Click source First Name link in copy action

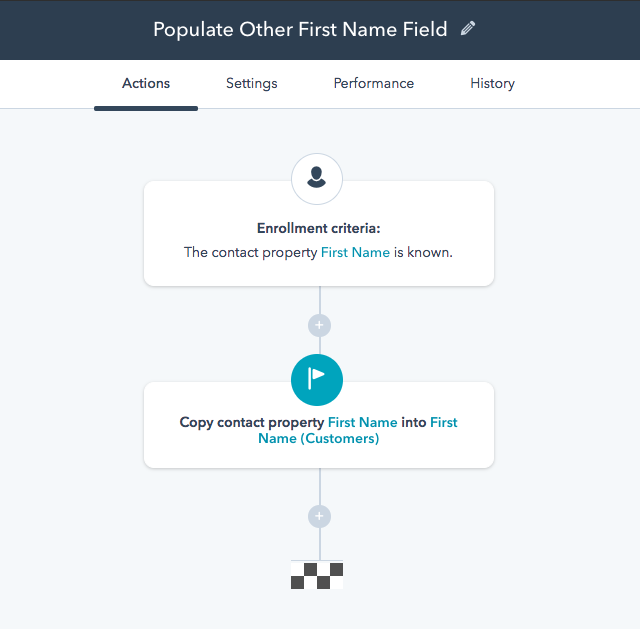click(362, 423)
